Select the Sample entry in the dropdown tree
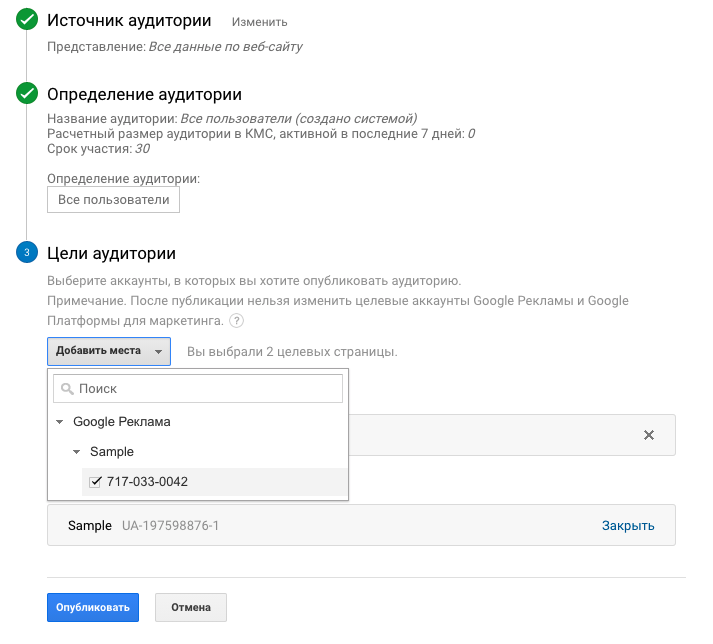This screenshot has width=713, height=644. [112, 452]
